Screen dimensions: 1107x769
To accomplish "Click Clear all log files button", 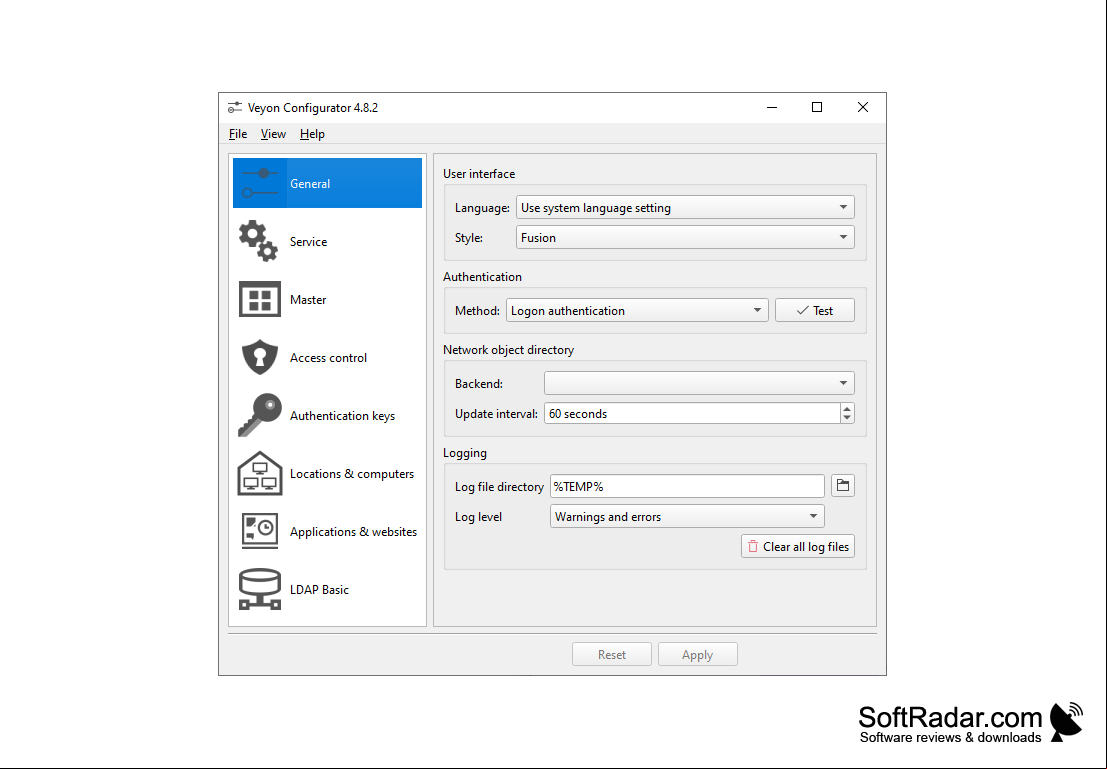I will point(798,547).
